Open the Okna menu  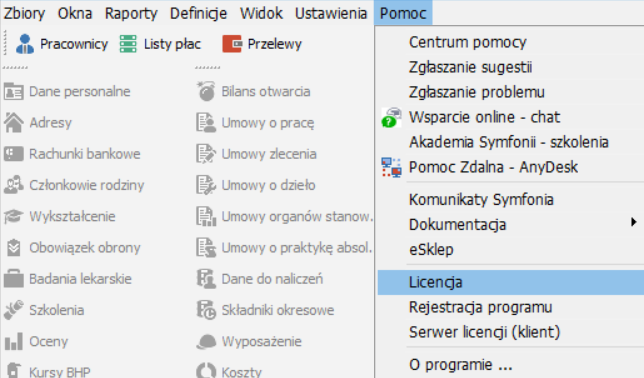75,13
